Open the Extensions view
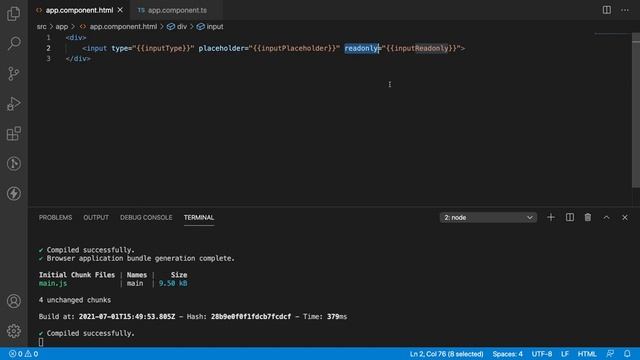640x360 pixels. (x=13, y=133)
